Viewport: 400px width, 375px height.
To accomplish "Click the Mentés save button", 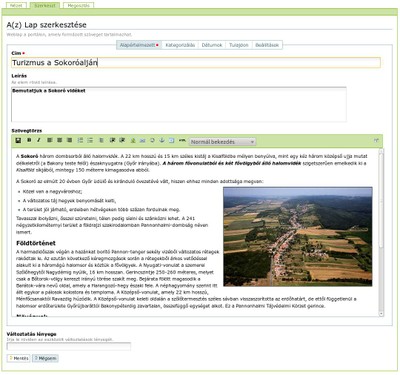I will [19, 358].
